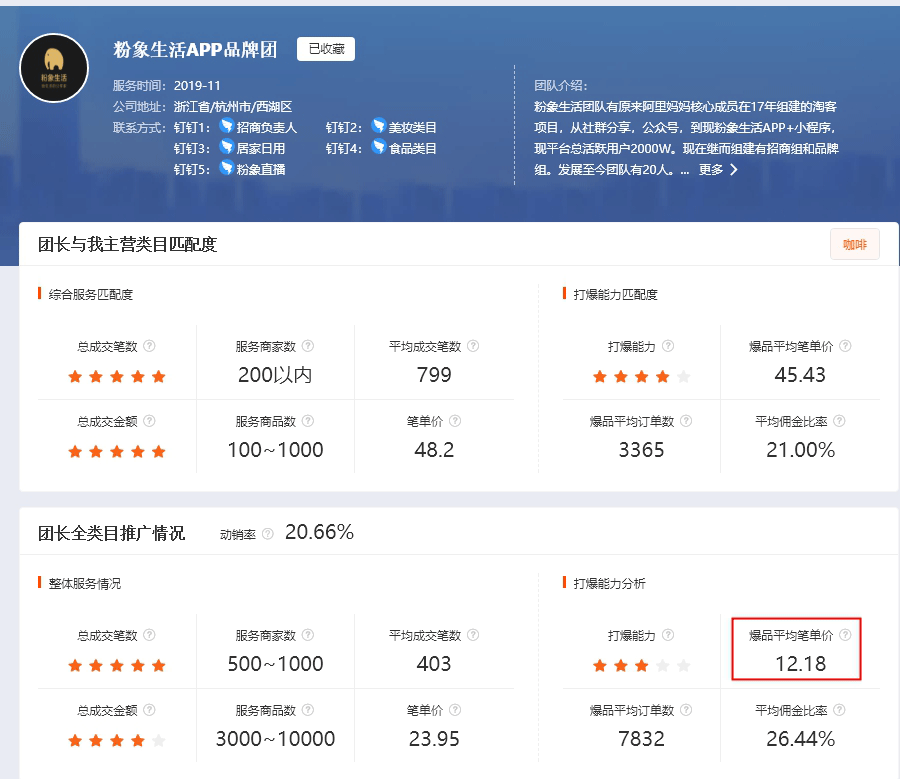Click help icon beside 笔单价 in 综合服务匹配度
900x779 pixels.
pos(455,422)
